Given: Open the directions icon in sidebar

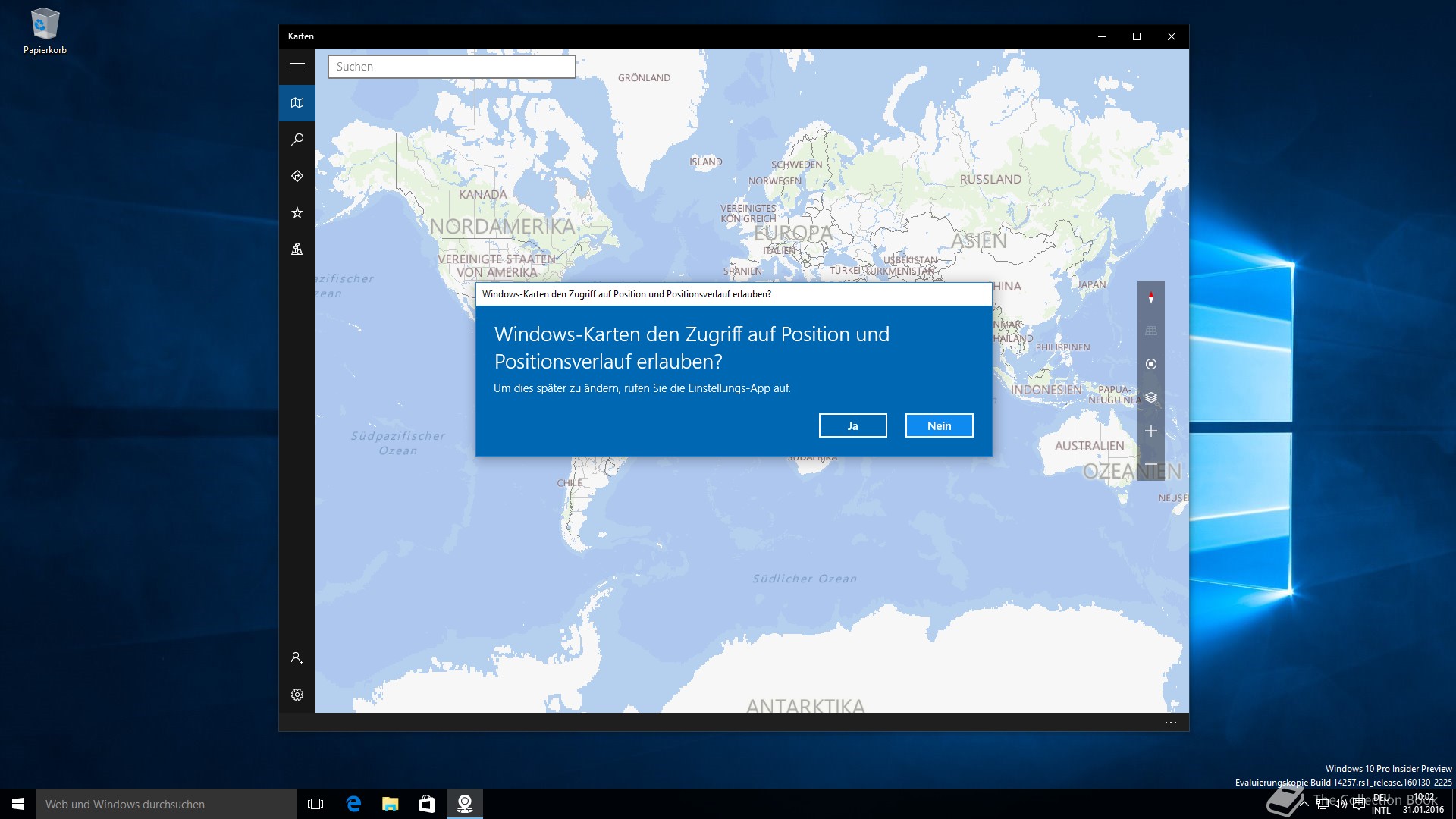Looking at the screenshot, I should click(297, 176).
